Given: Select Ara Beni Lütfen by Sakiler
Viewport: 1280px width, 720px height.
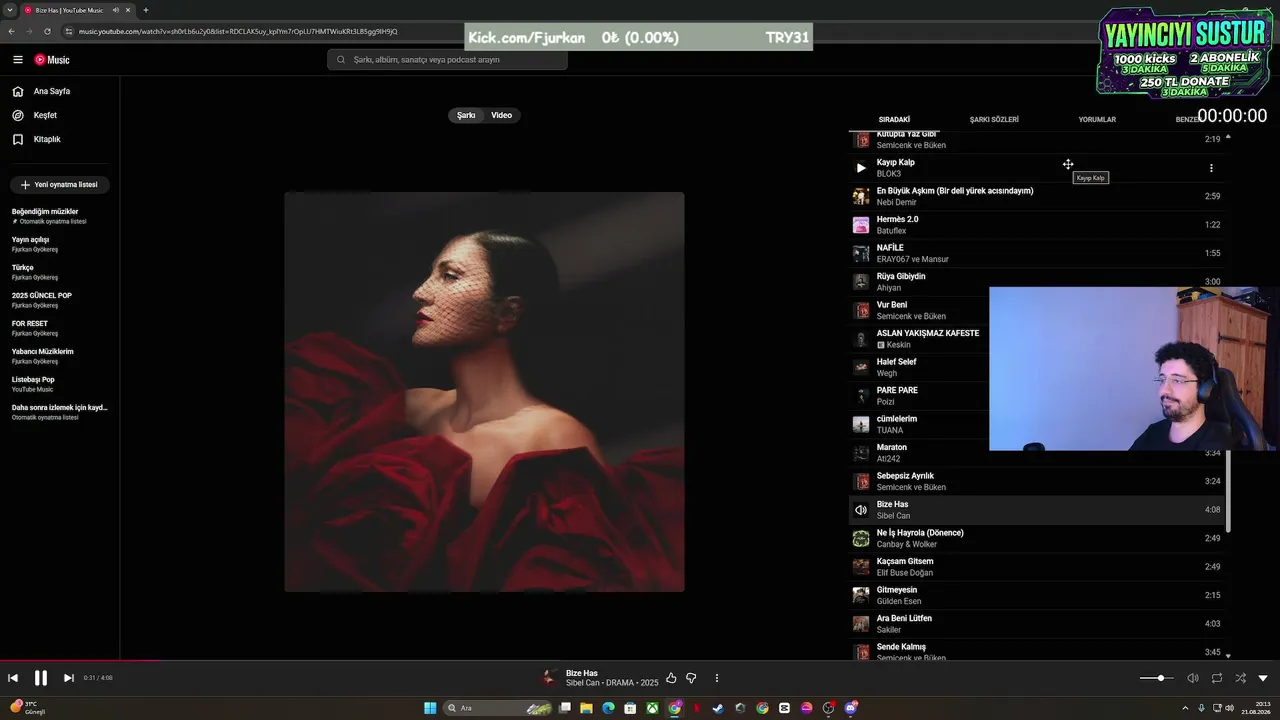Looking at the screenshot, I should click(x=1037, y=624).
